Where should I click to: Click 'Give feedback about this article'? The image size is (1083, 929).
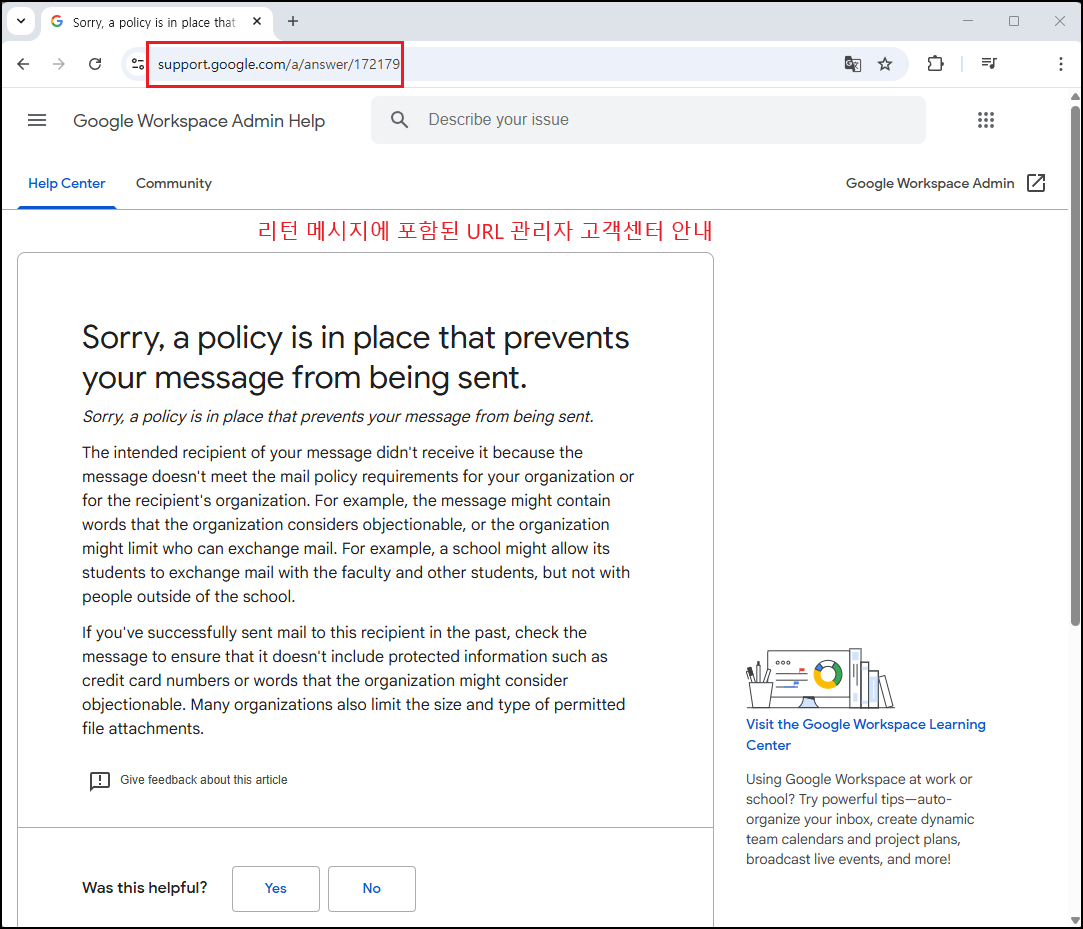tap(204, 780)
